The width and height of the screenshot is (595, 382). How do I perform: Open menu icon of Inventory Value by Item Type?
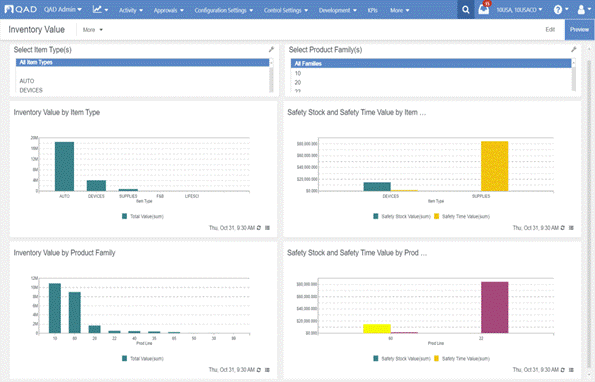[x=268, y=228]
